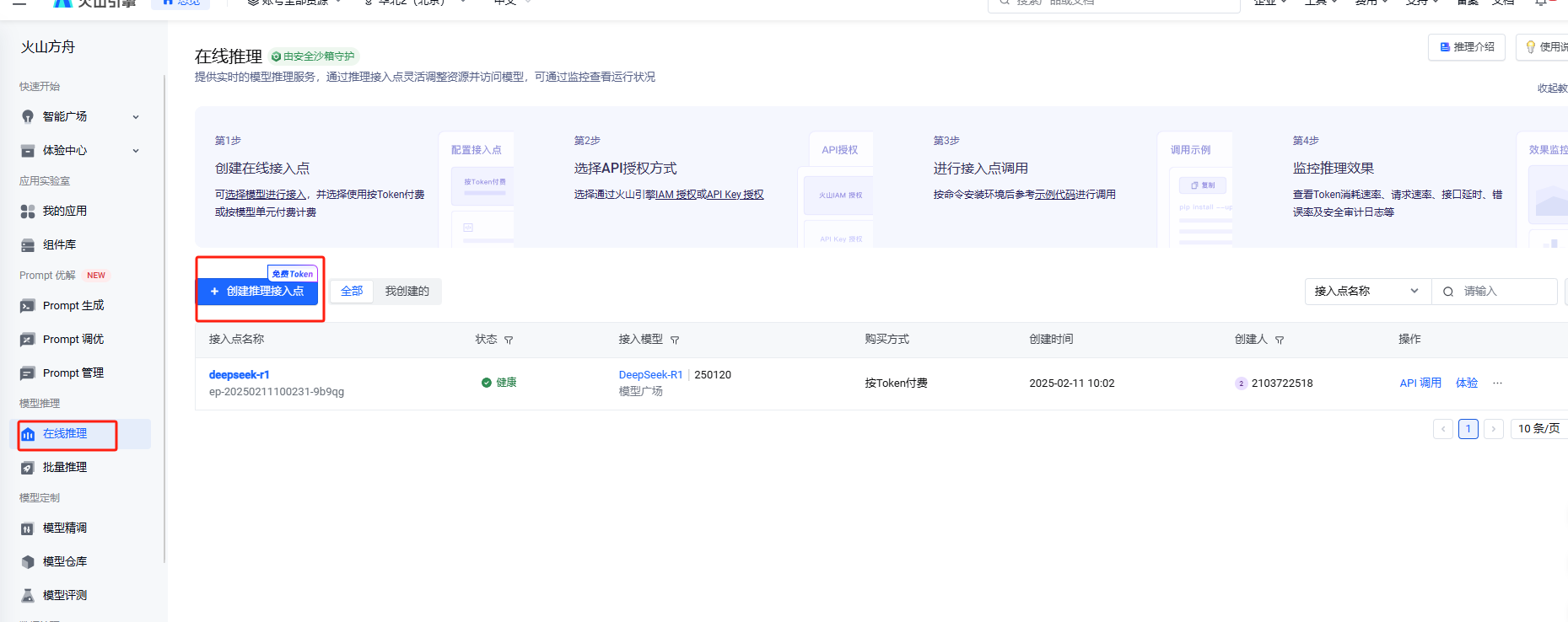The height and width of the screenshot is (622, 1568).
Task: Open Prompt 管理 via its sidebar icon
Action: click(28, 373)
